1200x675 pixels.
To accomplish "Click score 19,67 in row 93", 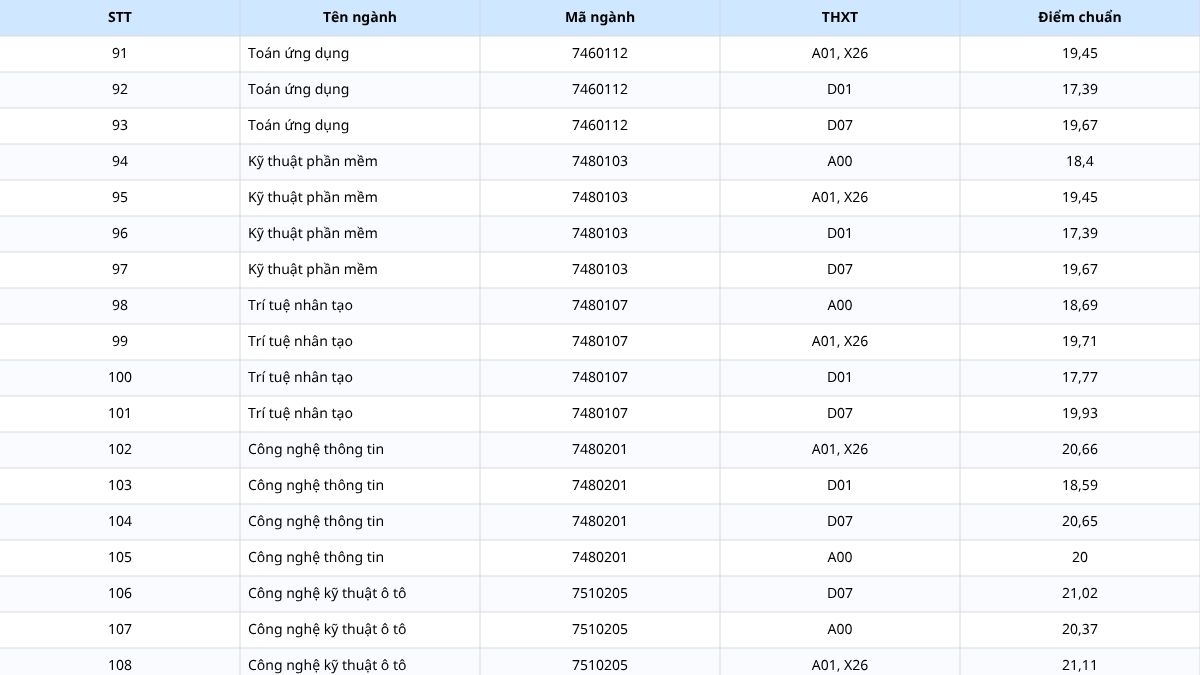I will pos(1080,125).
